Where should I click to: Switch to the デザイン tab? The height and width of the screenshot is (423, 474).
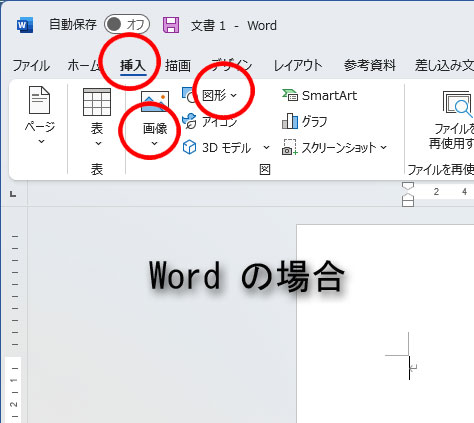pos(232,65)
